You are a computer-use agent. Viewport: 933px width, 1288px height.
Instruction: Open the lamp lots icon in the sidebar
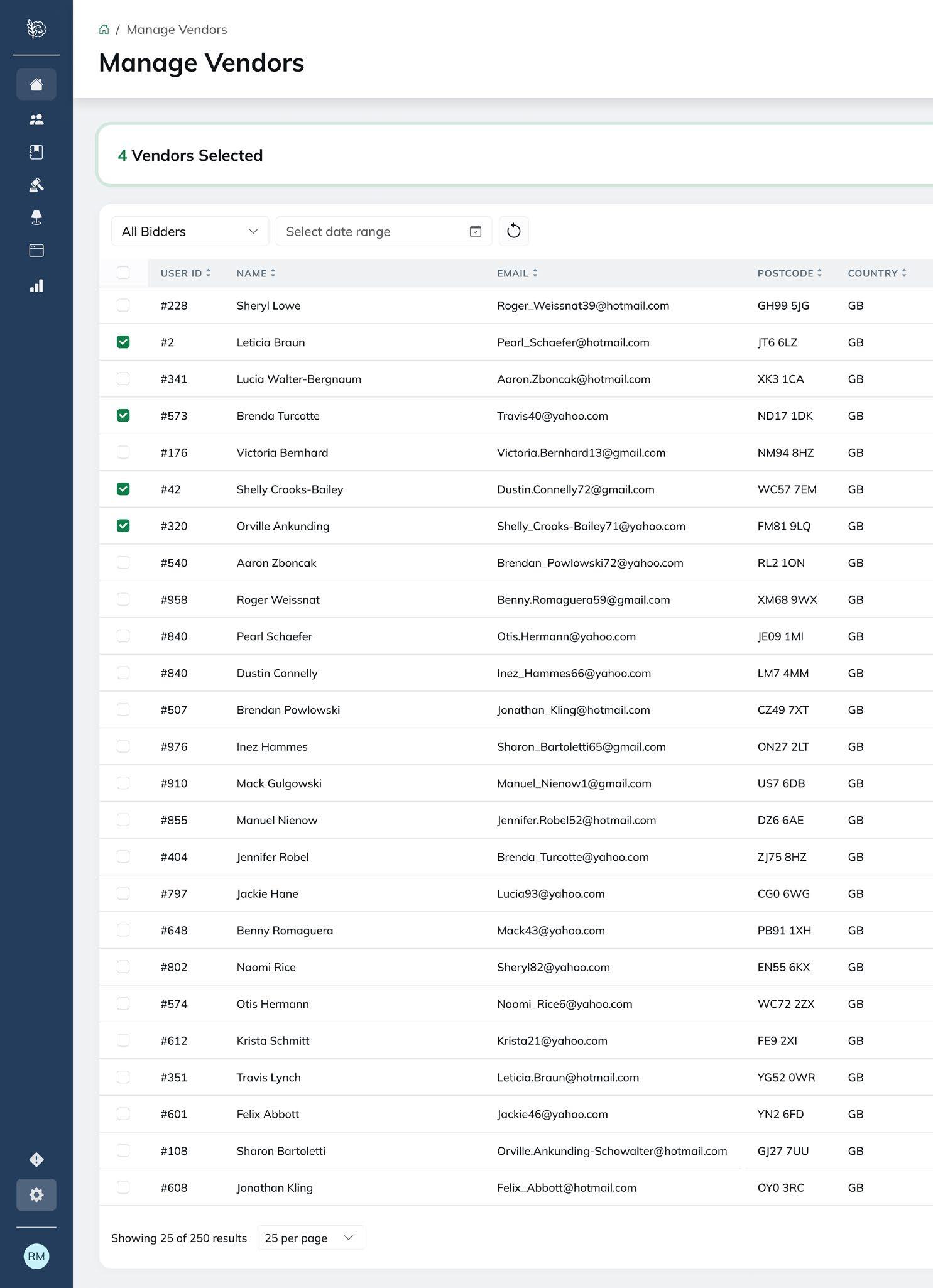36,217
